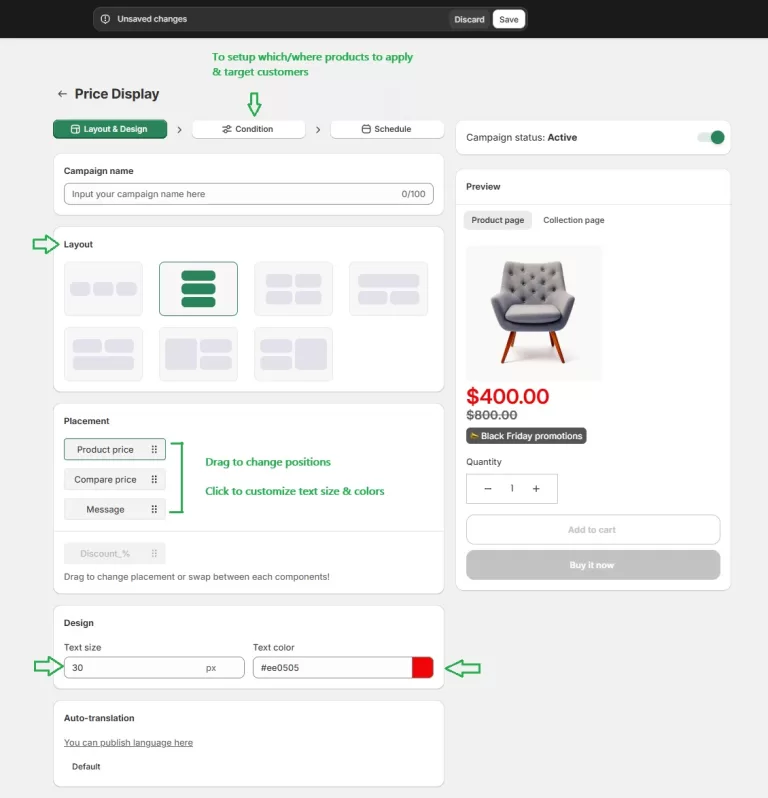
Task: Go to the Schedule step
Action: point(387,129)
